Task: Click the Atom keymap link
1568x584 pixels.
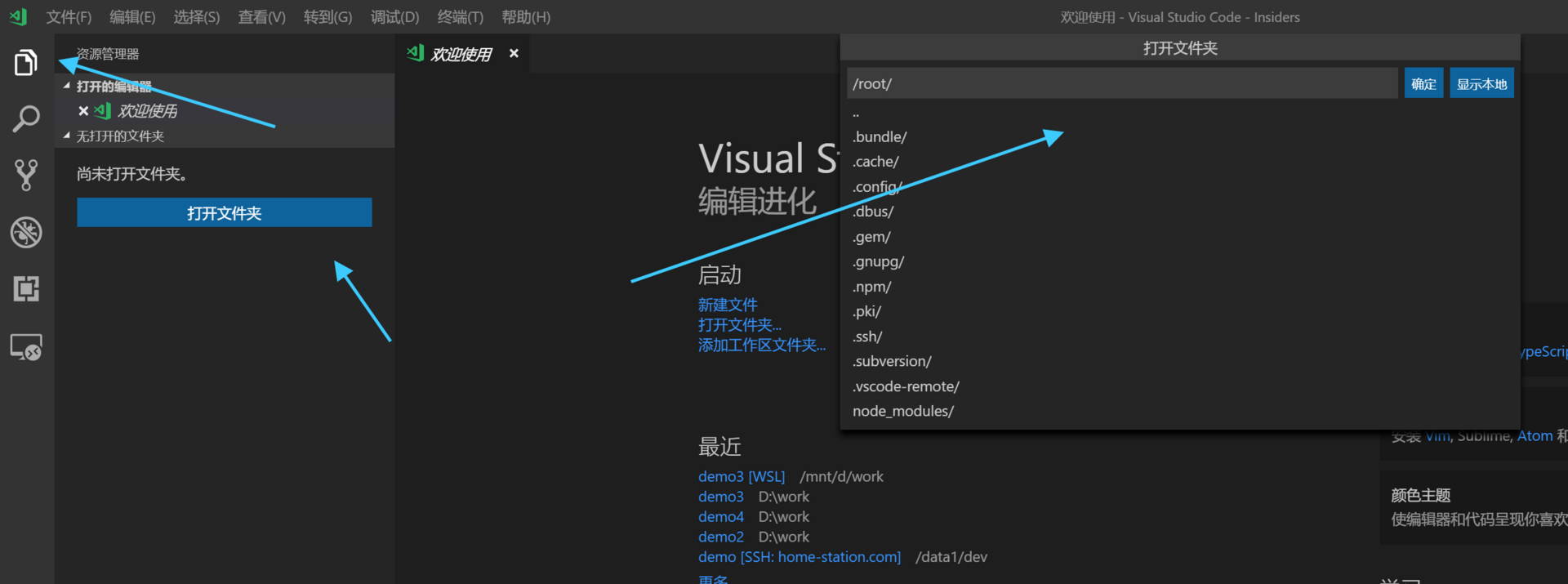Action: pos(1535,436)
